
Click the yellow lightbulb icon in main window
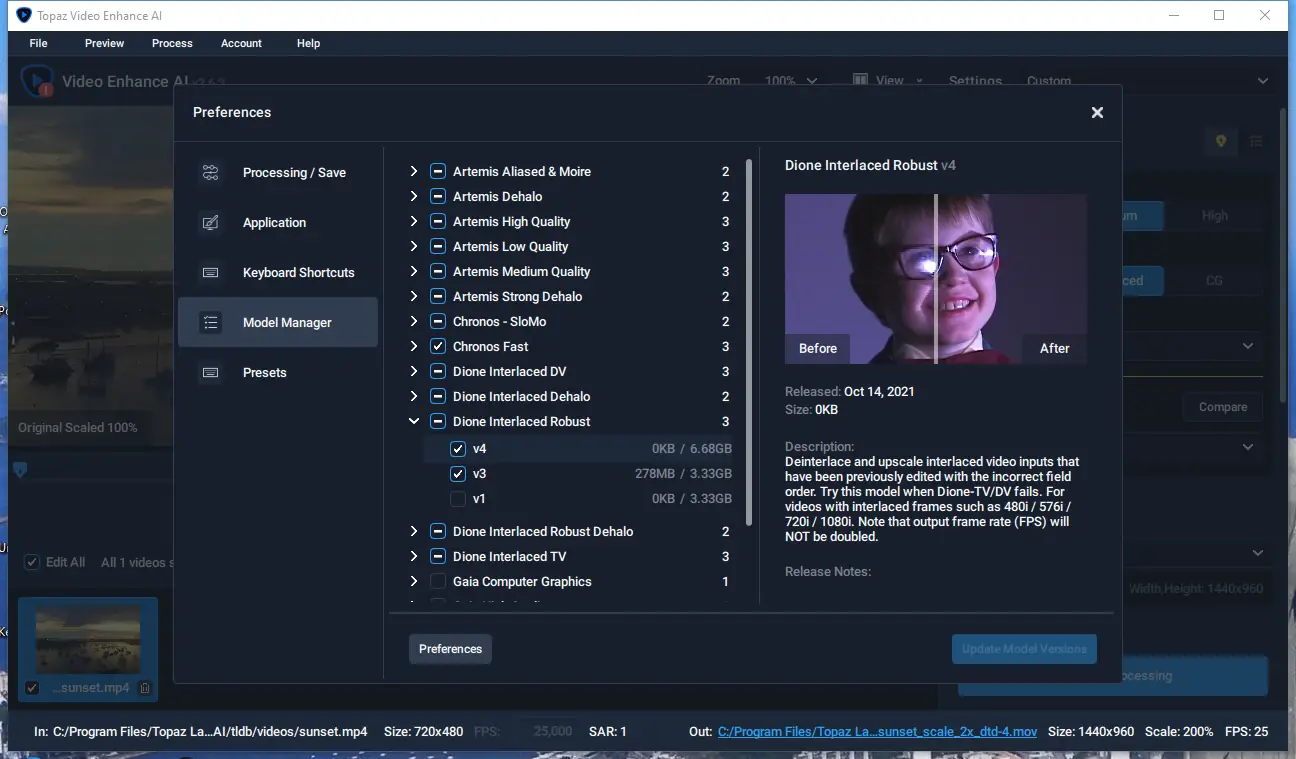(1221, 142)
